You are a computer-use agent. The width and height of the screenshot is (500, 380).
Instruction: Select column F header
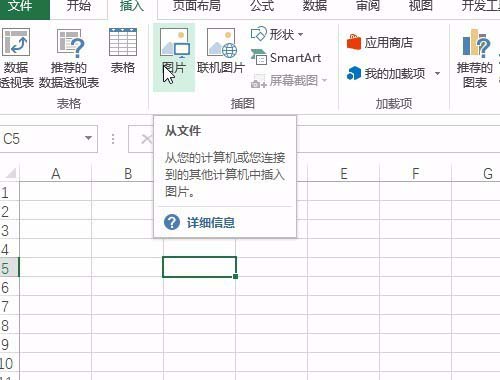[415, 174]
